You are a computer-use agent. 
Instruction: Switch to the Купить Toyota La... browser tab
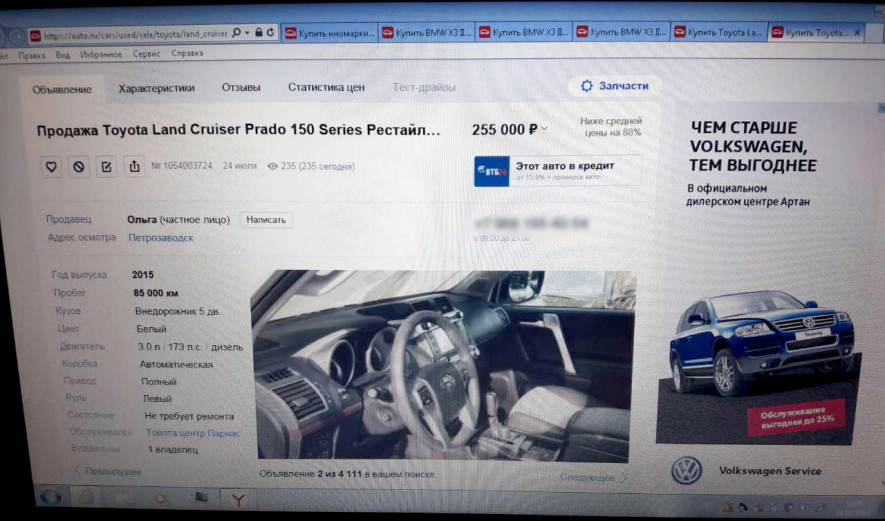[720, 33]
